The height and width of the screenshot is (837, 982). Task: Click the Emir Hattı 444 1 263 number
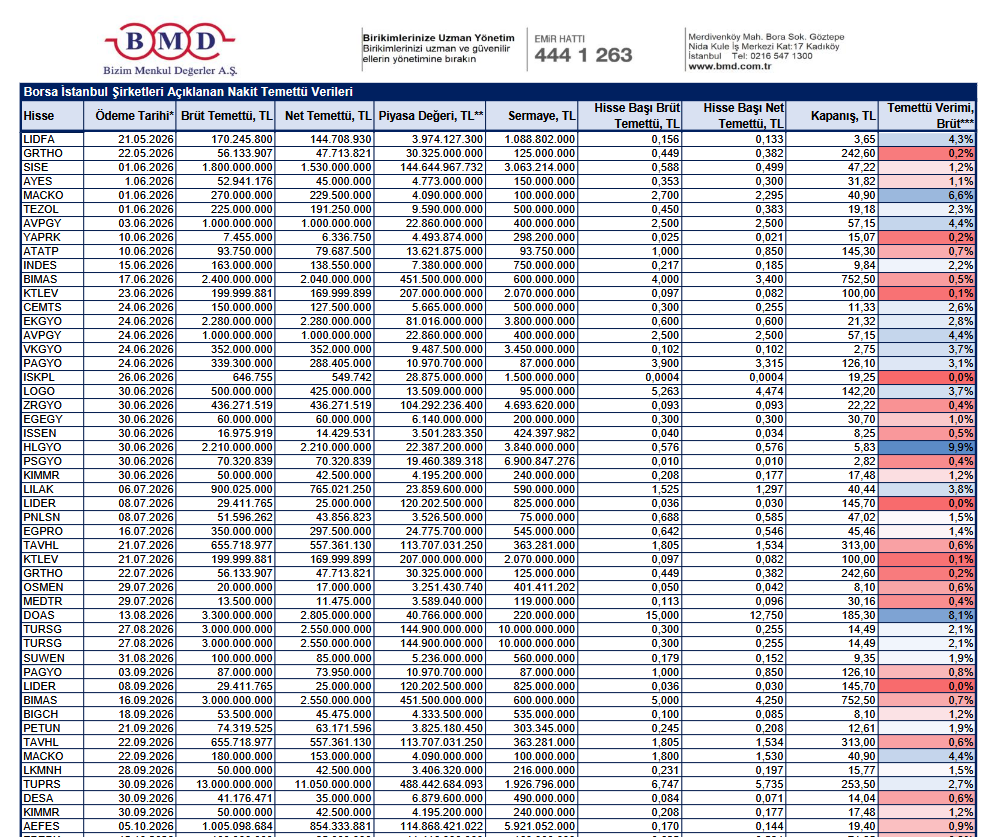[583, 55]
